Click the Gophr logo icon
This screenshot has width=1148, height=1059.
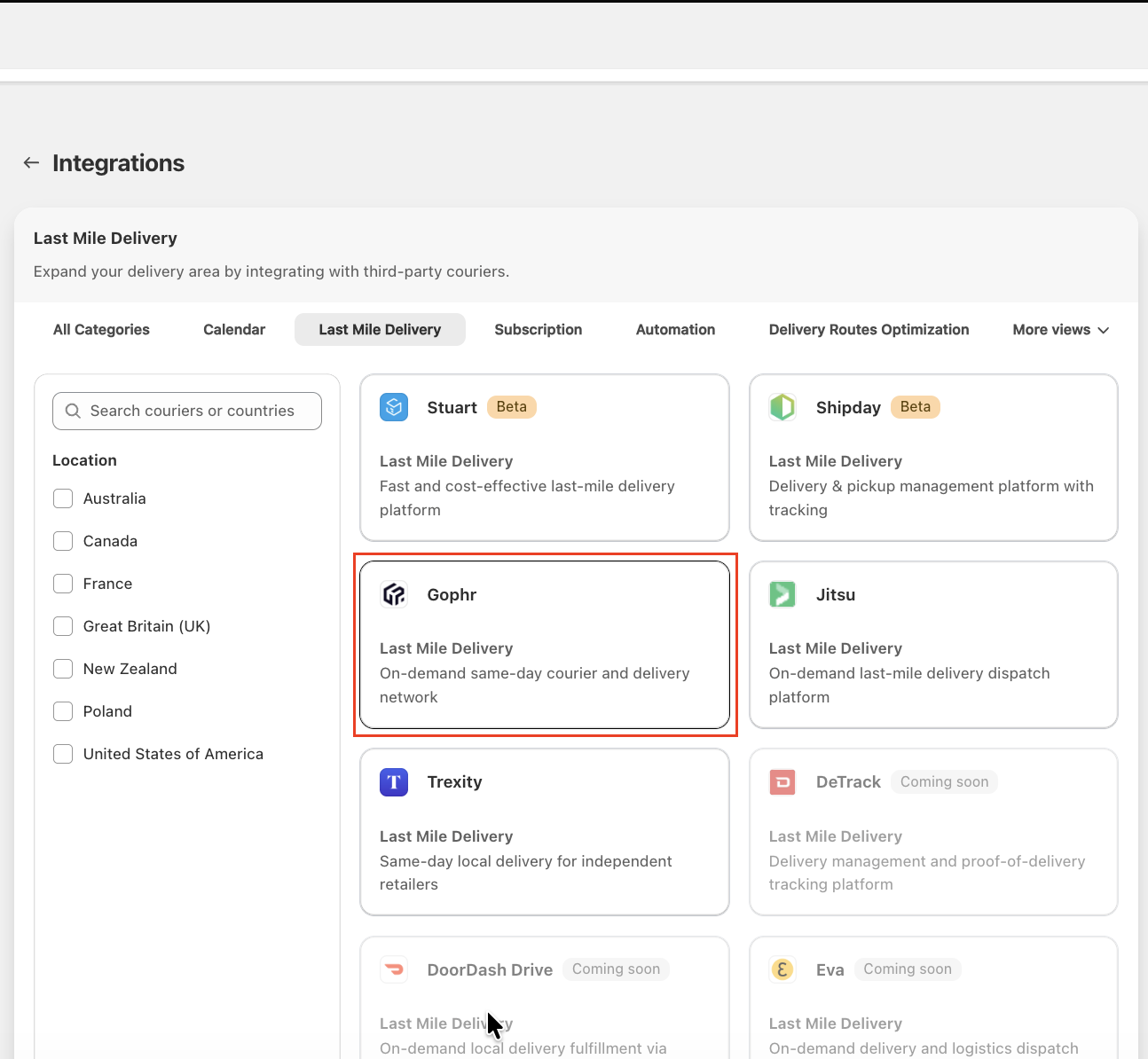click(x=394, y=594)
